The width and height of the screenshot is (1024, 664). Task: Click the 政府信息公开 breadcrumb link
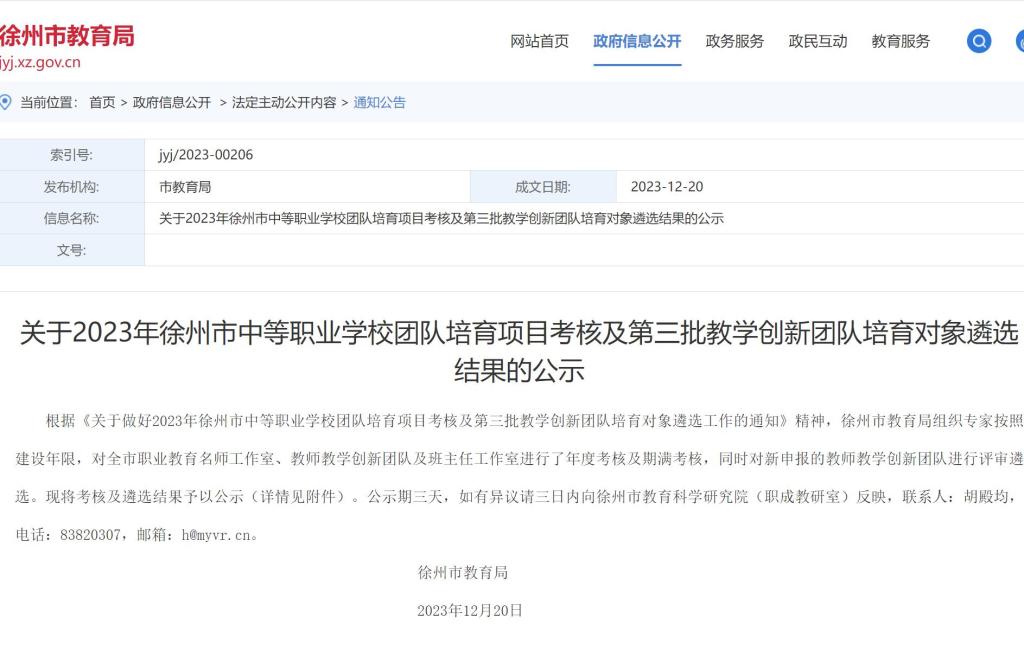(x=172, y=103)
